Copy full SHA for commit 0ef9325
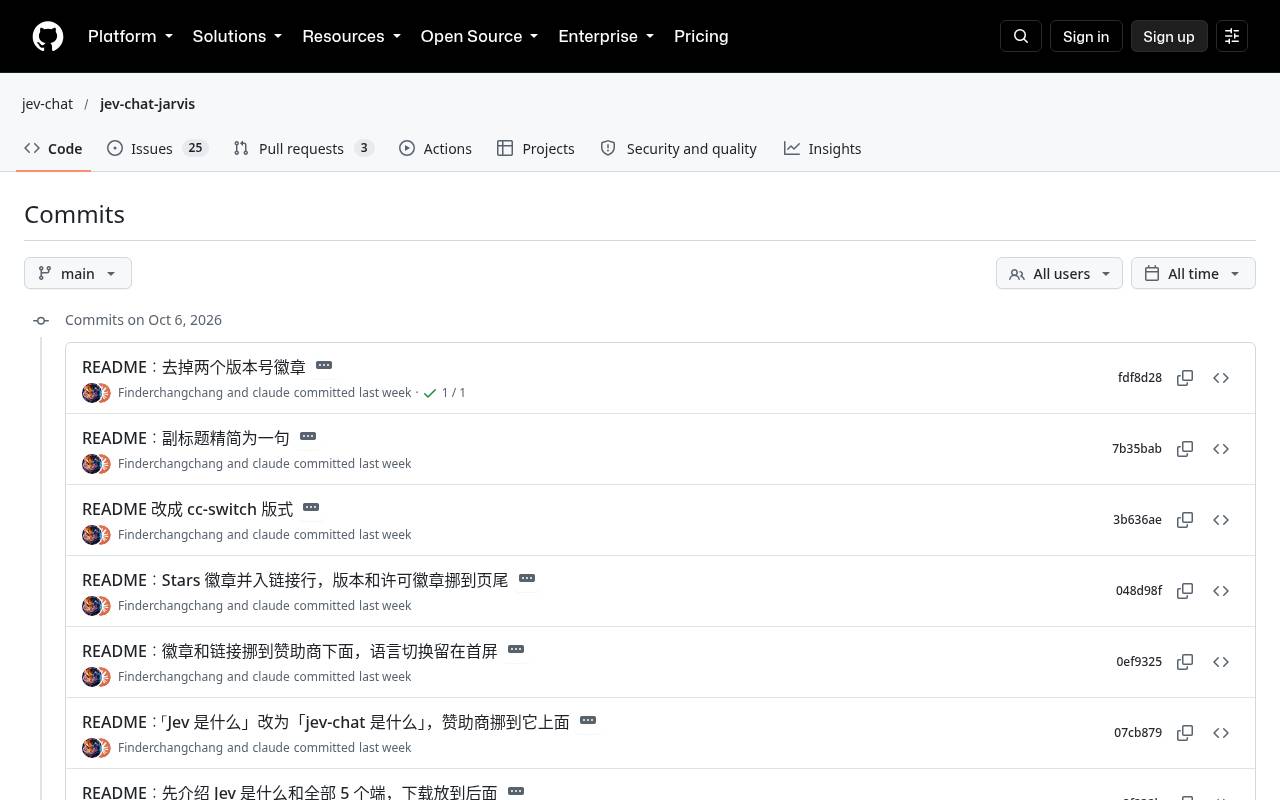1280x800 pixels. tap(1185, 662)
